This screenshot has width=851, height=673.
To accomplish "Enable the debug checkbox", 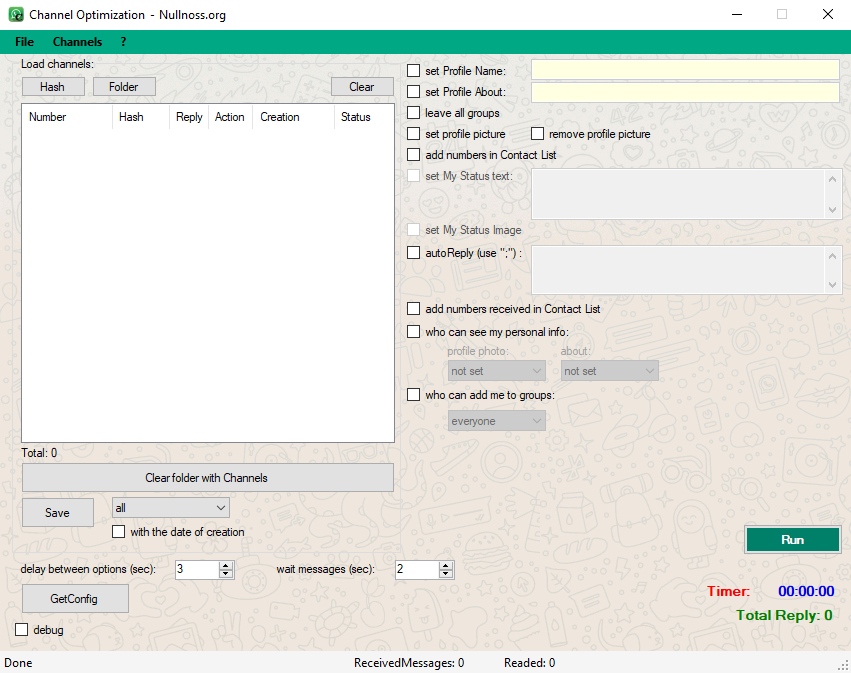I will (x=22, y=630).
